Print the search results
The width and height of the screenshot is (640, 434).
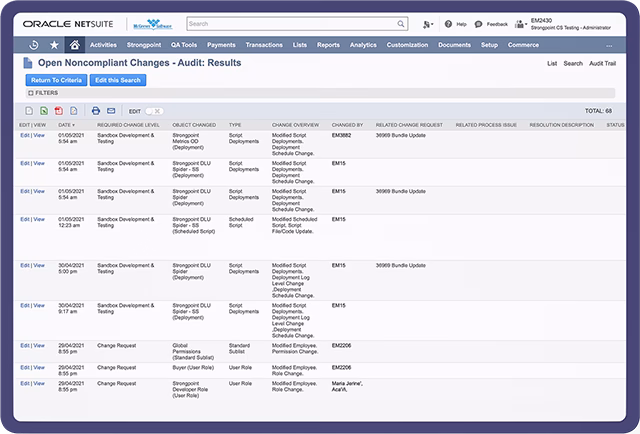coord(96,111)
